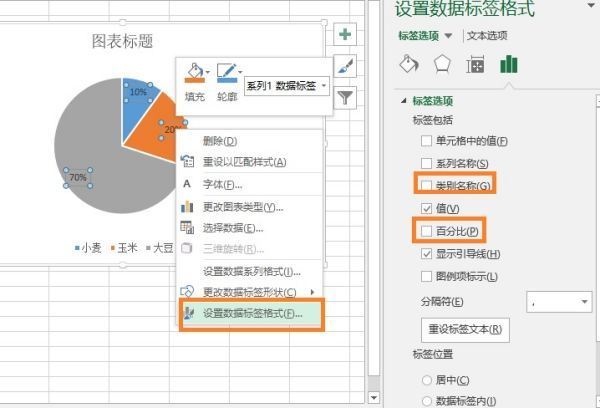Switch to the 文本选项 tab
Screen dimensions: 600x408
tap(487, 36)
